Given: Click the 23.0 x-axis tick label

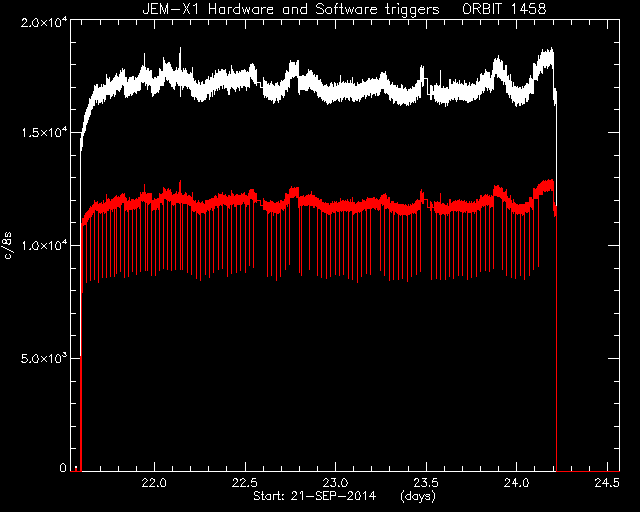Looking at the screenshot, I should 335,483.
